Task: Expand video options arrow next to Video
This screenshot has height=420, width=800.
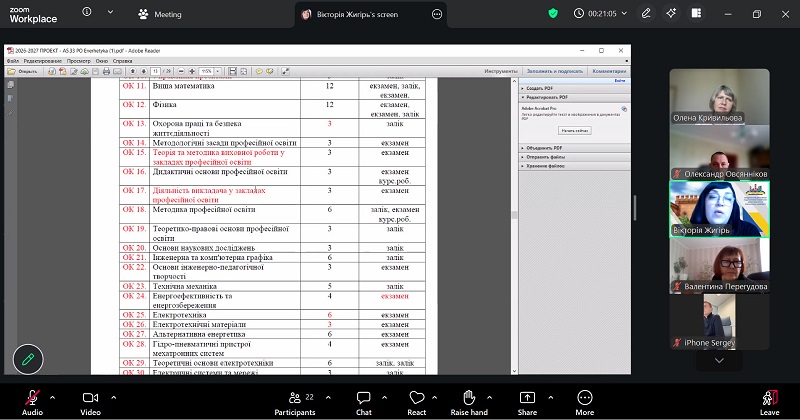Action: coord(113,396)
